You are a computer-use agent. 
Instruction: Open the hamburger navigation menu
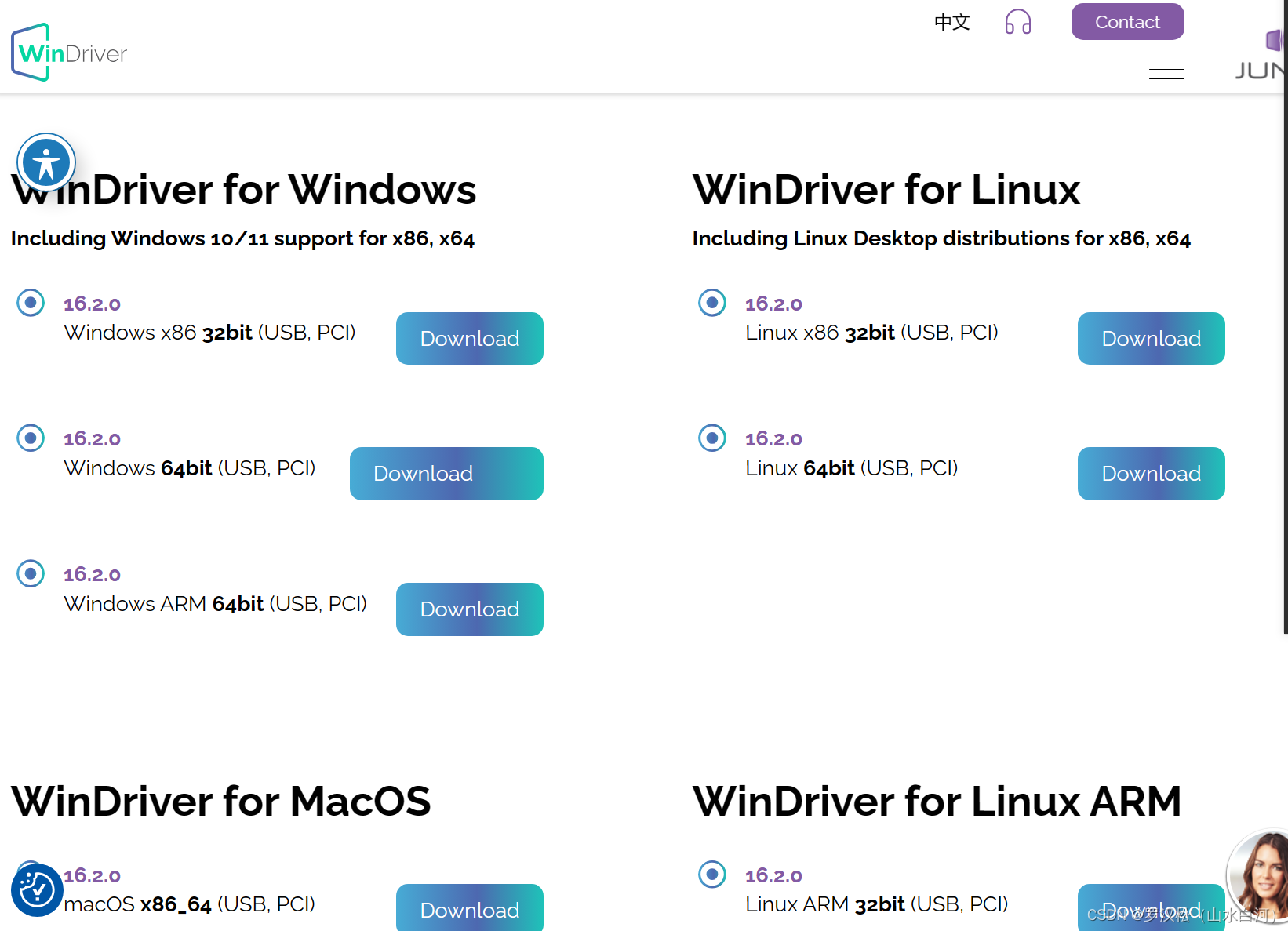pyautogui.click(x=1166, y=70)
